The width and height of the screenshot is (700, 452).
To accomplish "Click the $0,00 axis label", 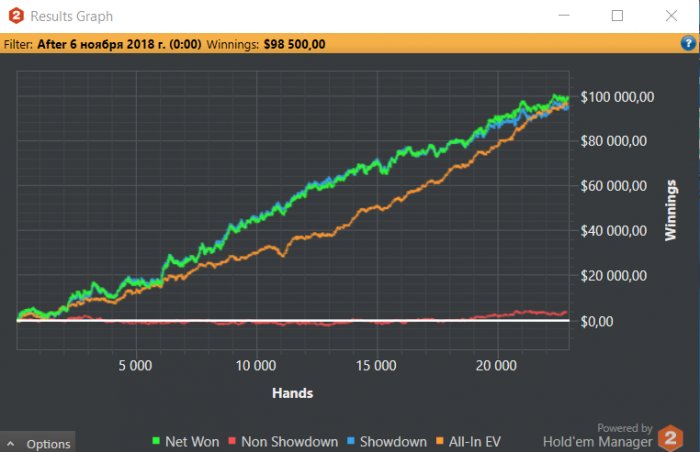I will tap(596, 321).
